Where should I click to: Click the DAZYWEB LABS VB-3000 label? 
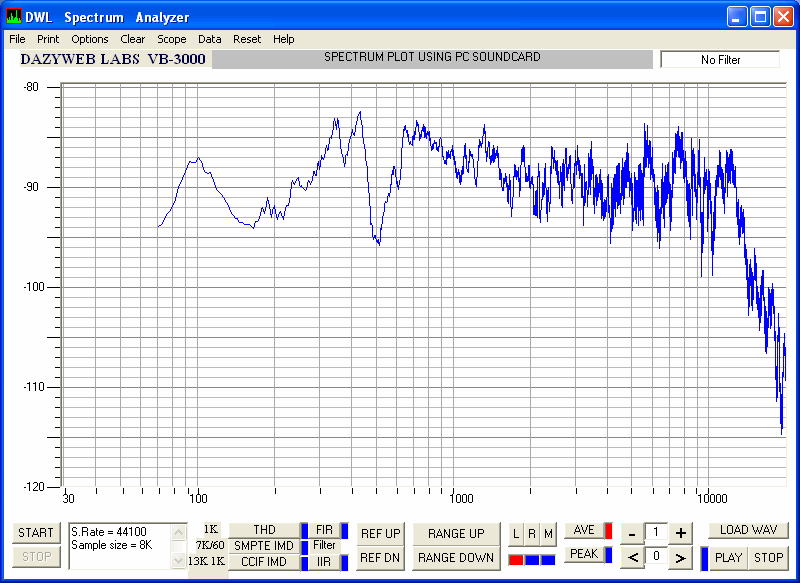(x=113, y=59)
